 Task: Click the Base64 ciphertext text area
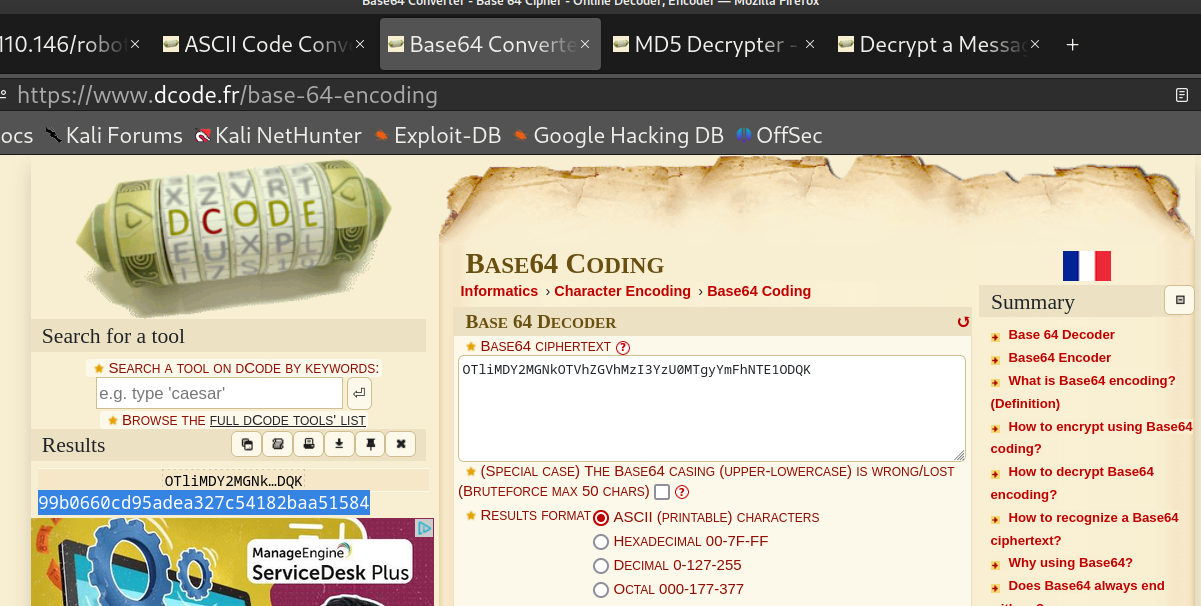710,410
